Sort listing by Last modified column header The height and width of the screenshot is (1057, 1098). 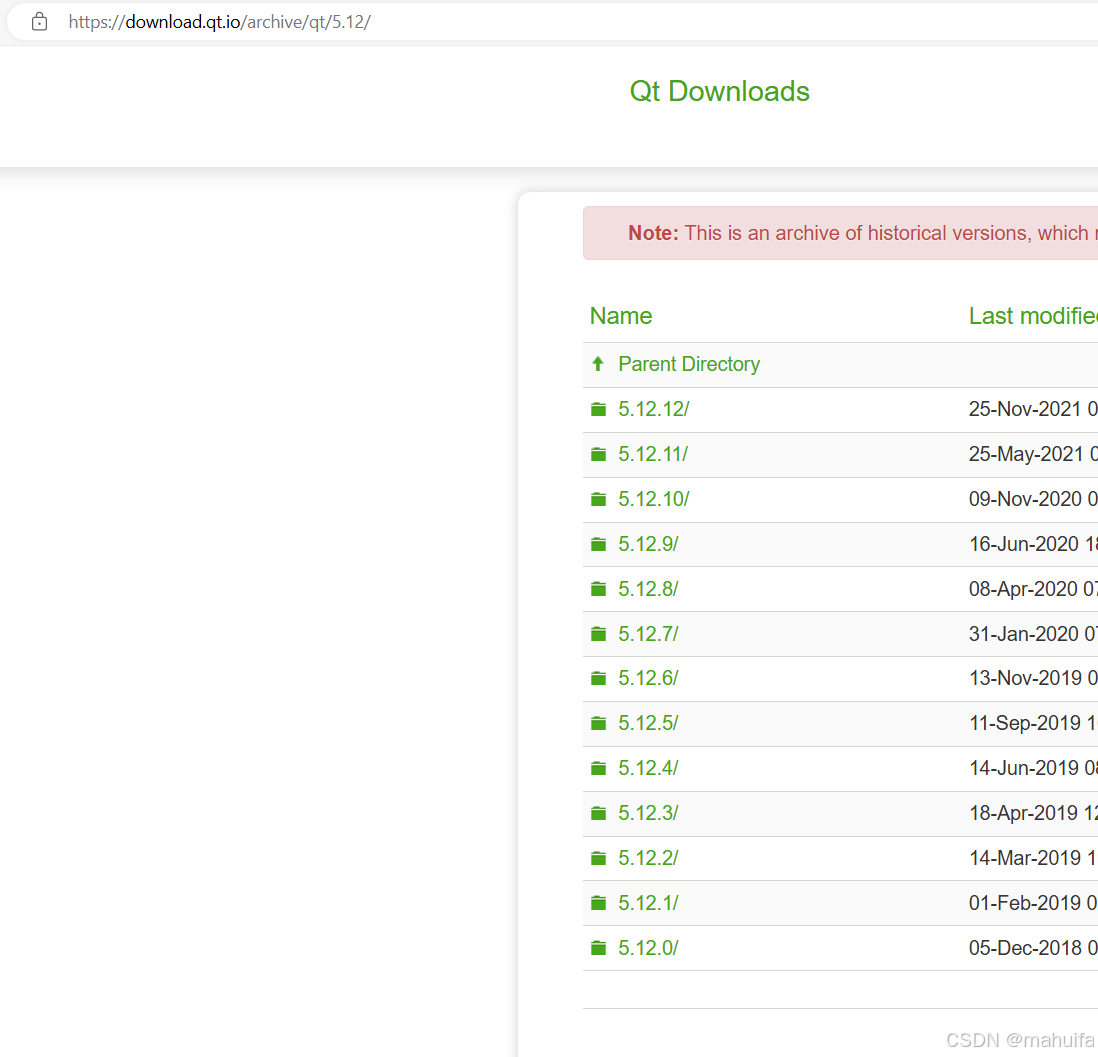(1033, 316)
